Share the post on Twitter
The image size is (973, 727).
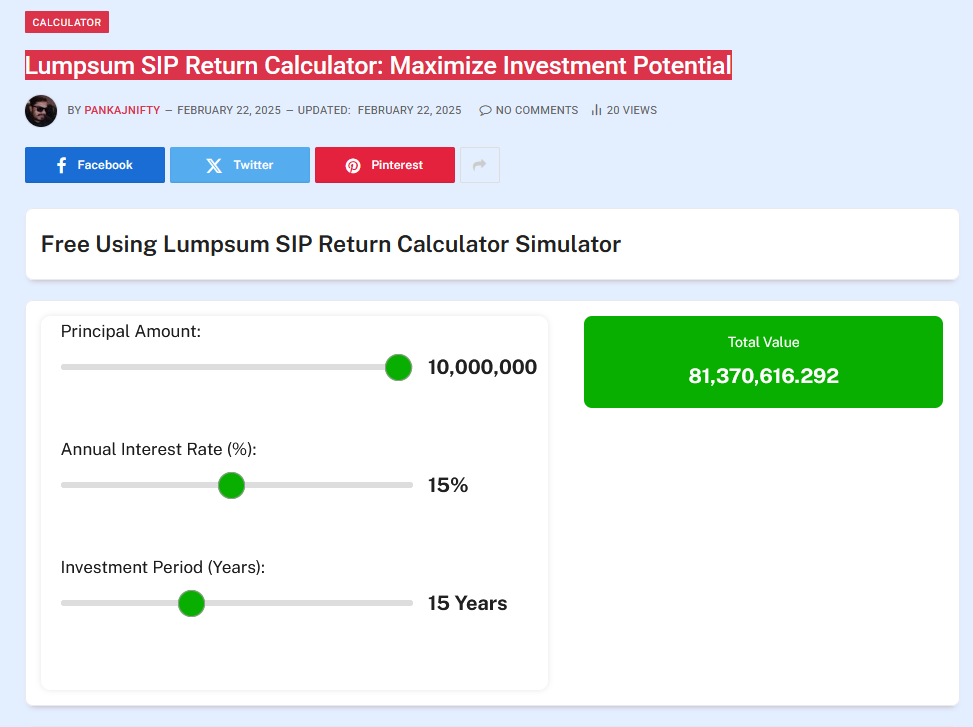tap(240, 165)
